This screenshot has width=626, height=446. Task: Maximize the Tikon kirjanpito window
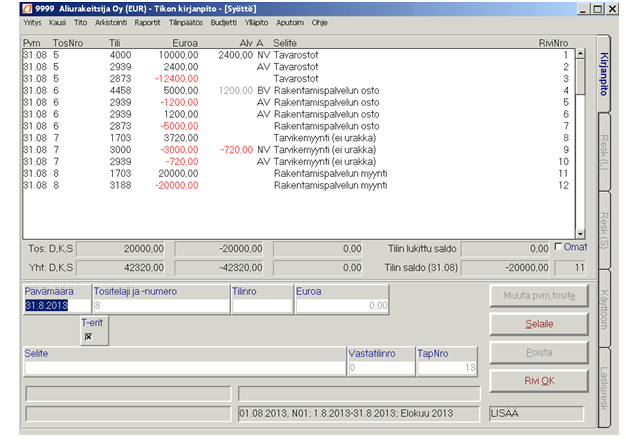(x=598, y=9)
